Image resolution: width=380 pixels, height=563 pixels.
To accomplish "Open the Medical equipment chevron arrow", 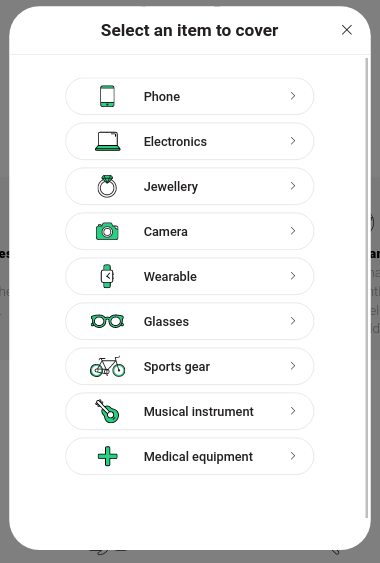I will [293, 456].
